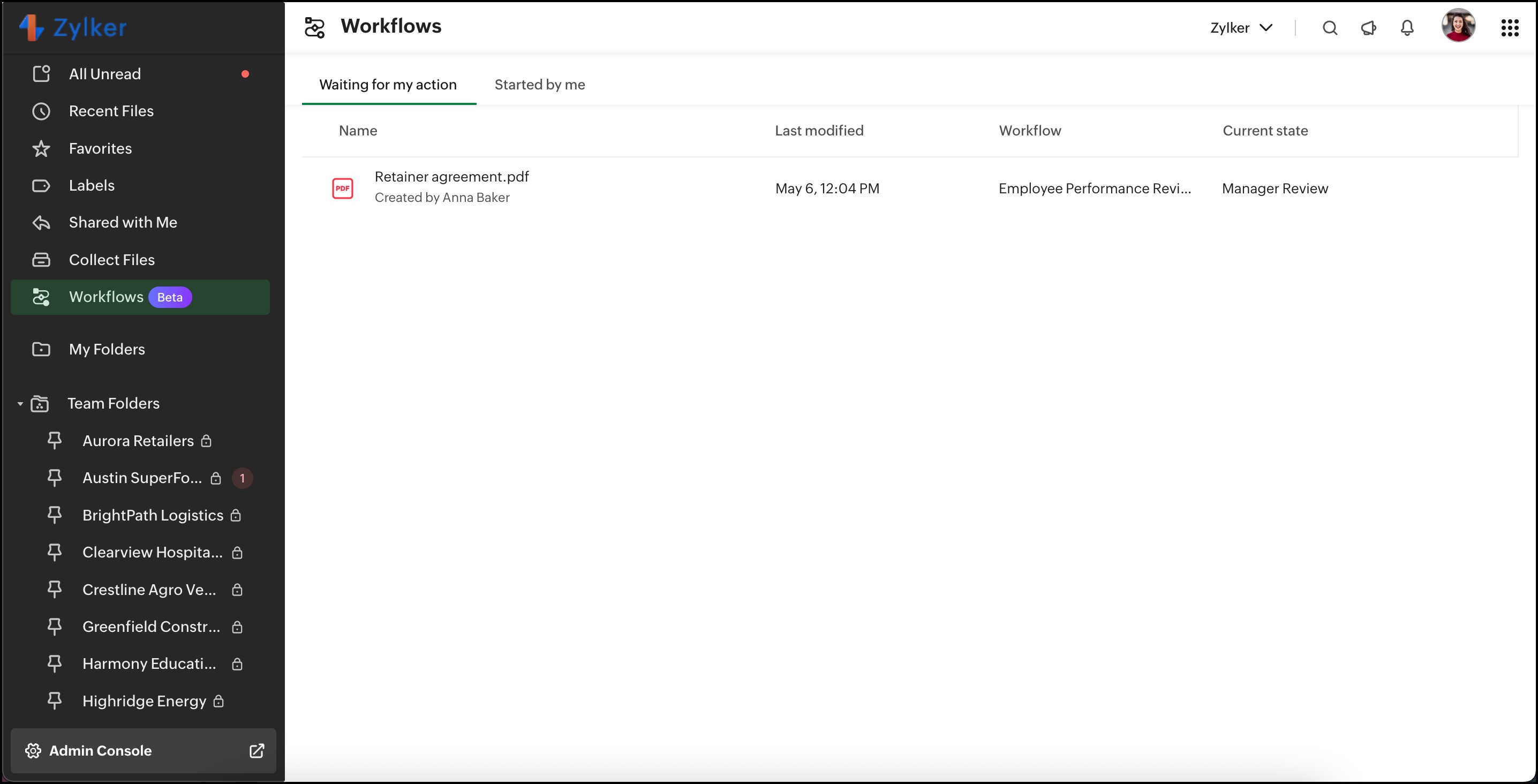Open the Collect Files section
The height and width of the screenshot is (784, 1538).
(x=111, y=260)
